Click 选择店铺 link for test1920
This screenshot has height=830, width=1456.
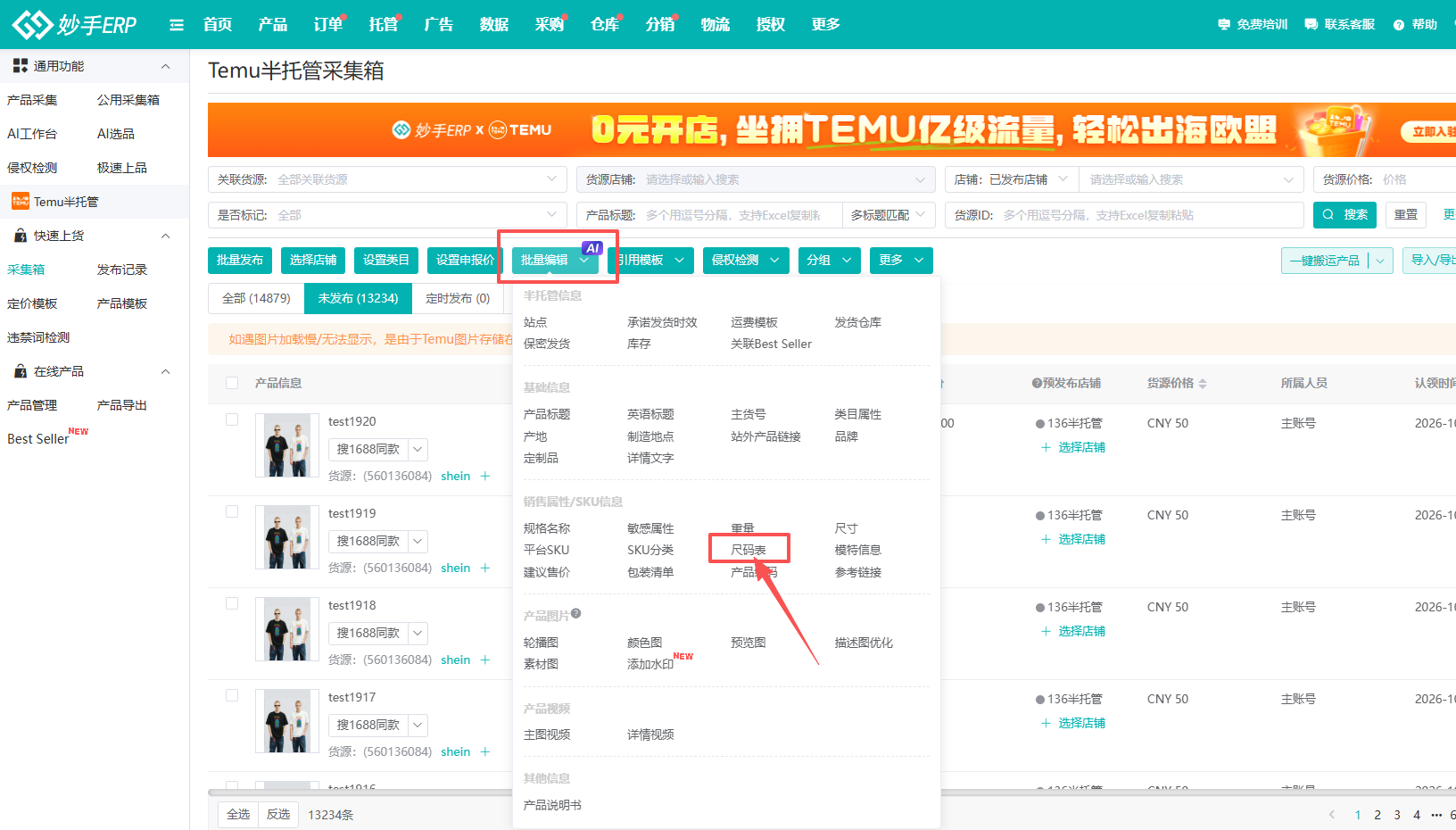click(1081, 447)
